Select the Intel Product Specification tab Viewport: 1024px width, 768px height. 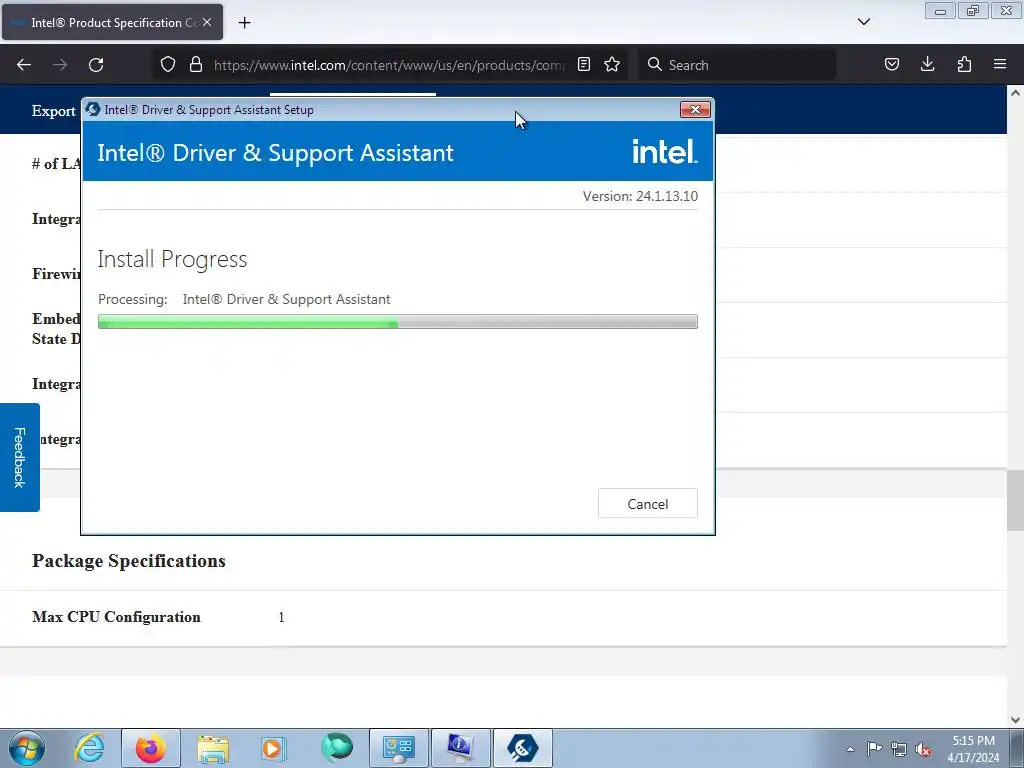coord(112,22)
